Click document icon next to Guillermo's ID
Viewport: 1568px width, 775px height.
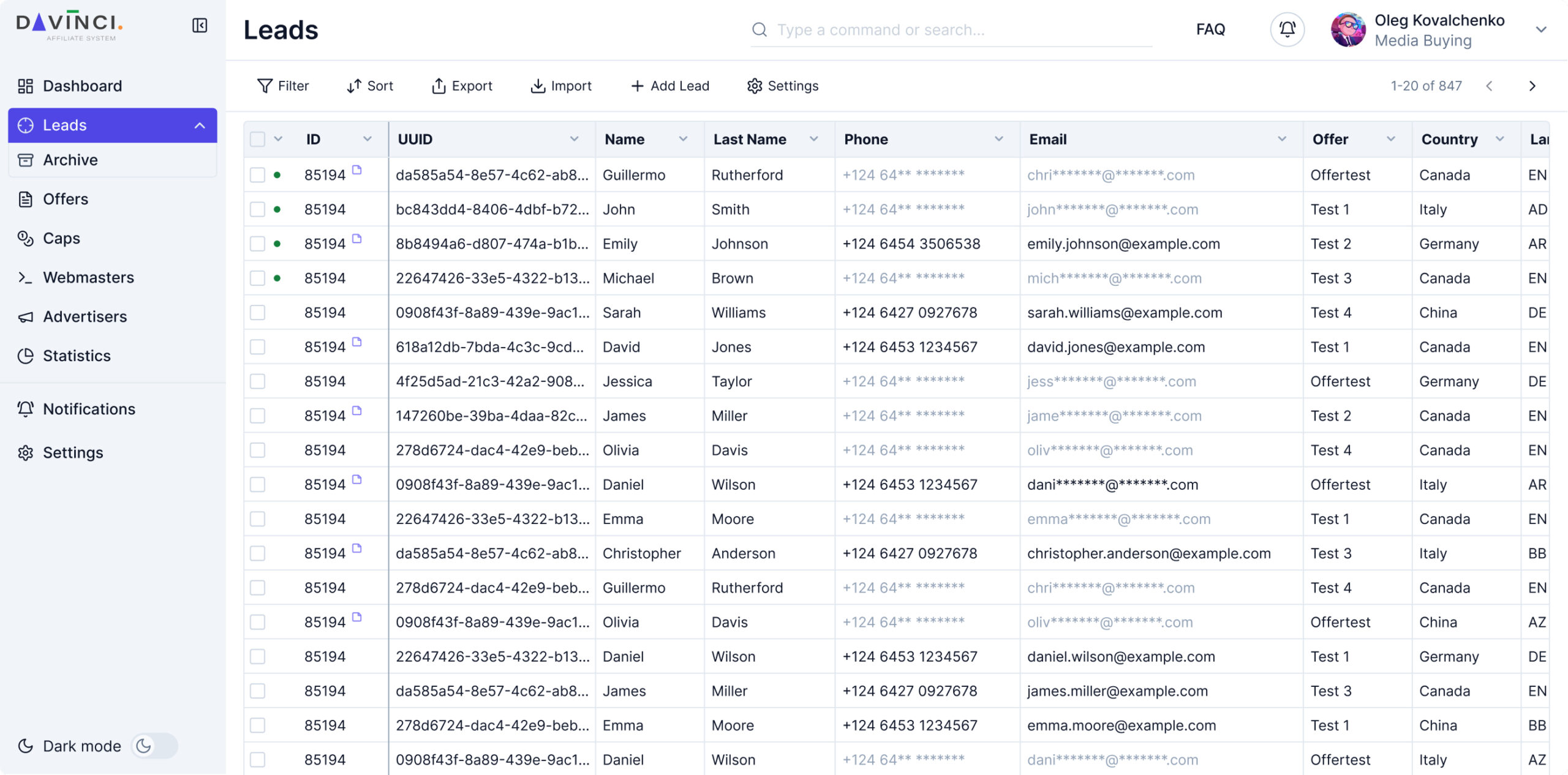pyautogui.click(x=357, y=170)
